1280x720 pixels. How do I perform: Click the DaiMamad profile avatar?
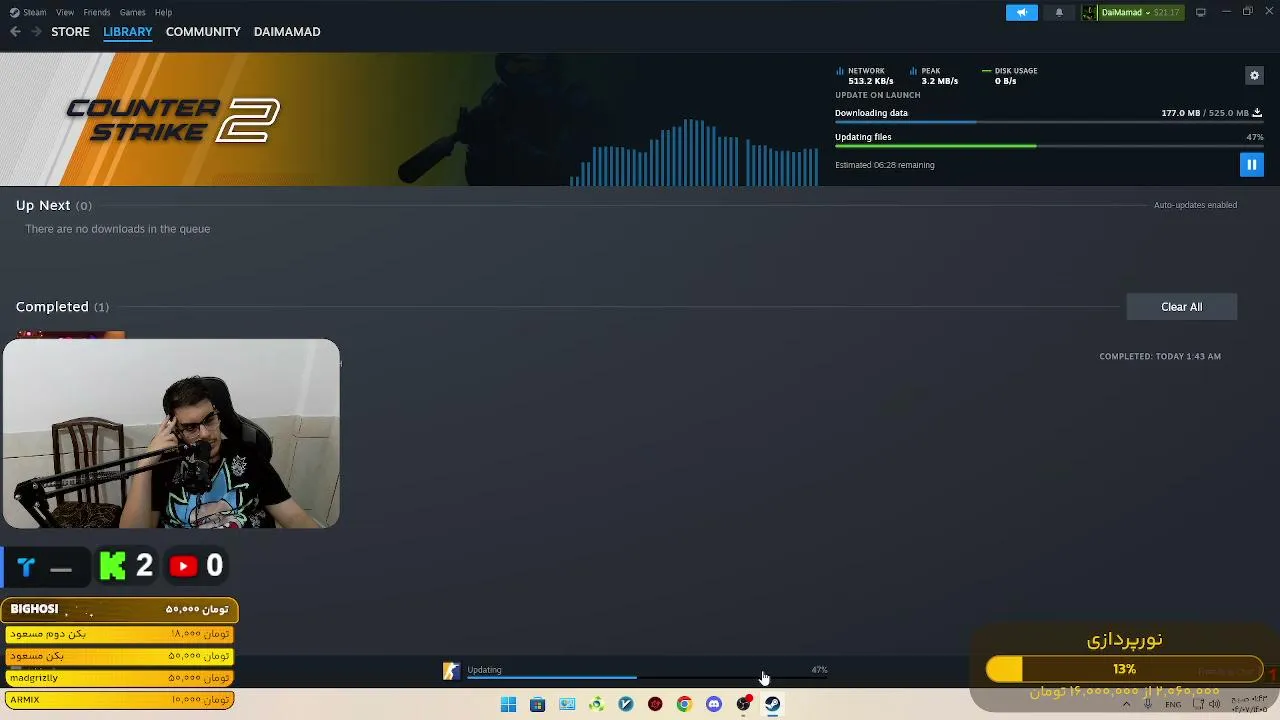tap(1089, 12)
